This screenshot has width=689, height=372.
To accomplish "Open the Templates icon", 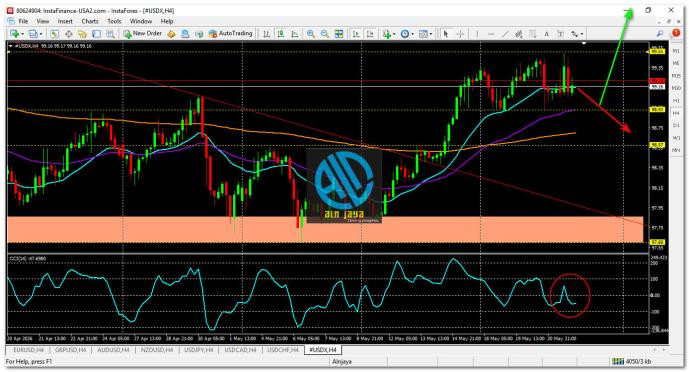I will 423,34.
